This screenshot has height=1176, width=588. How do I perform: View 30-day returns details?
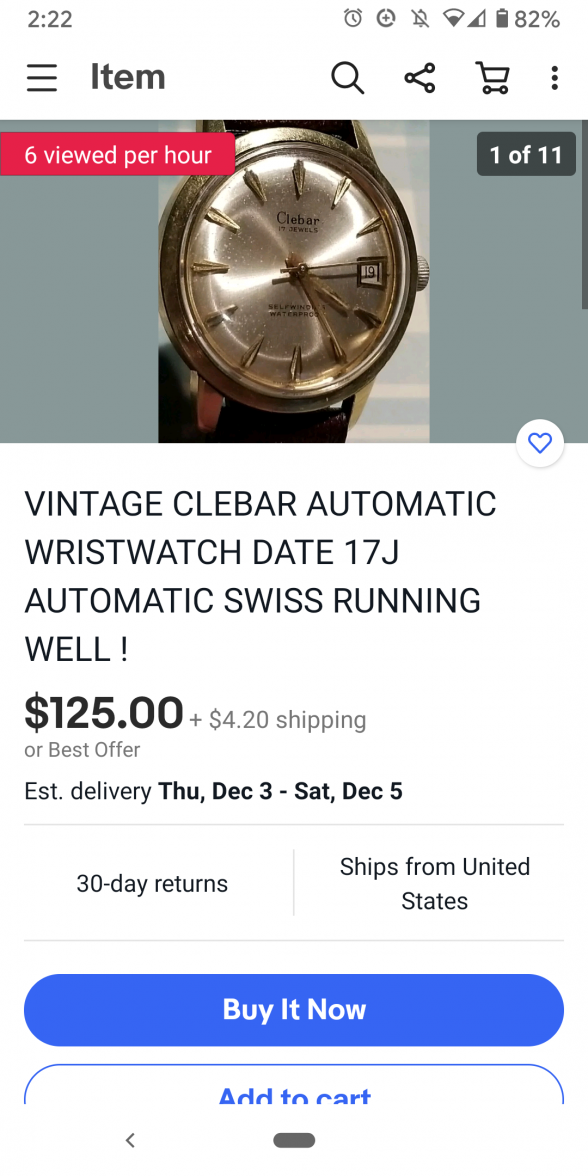coord(152,883)
